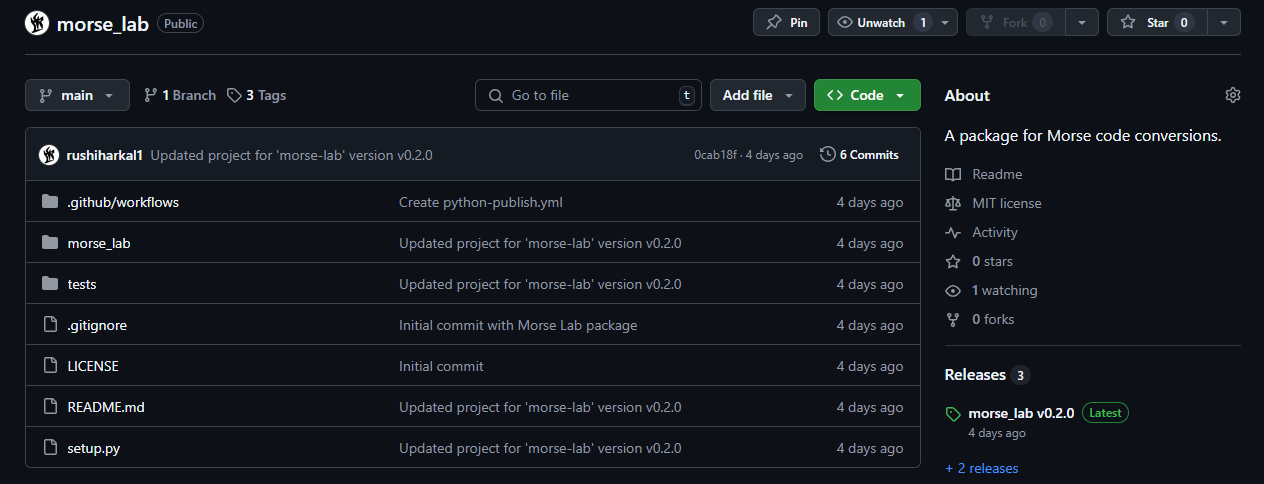Open repository settings gear next to About

click(1233, 95)
